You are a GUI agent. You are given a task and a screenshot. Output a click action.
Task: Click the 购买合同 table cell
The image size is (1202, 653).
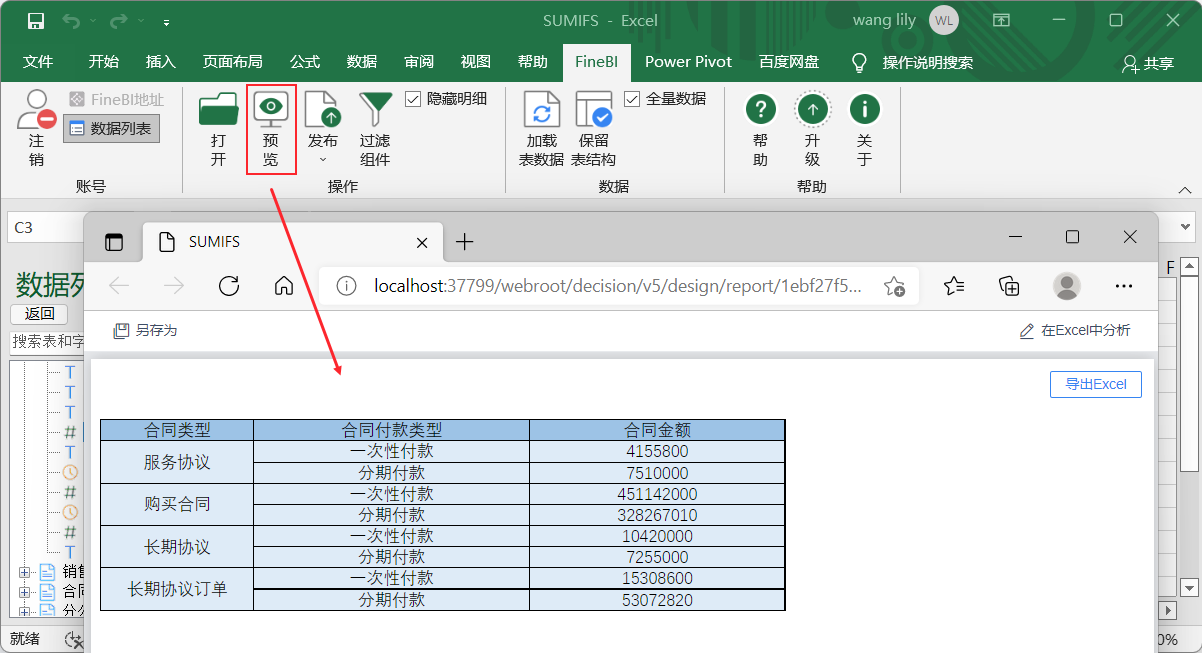click(x=177, y=504)
